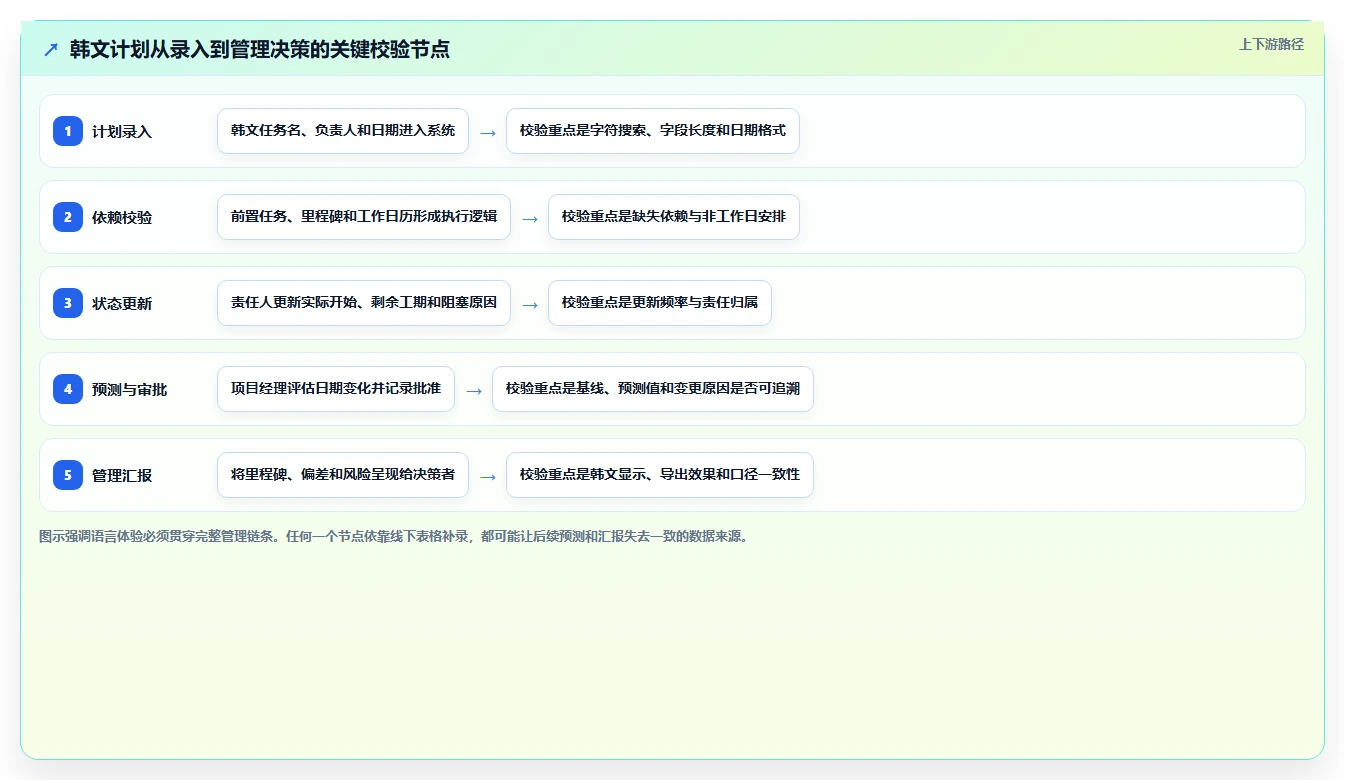Click the 上下游路径 label

1271,44
